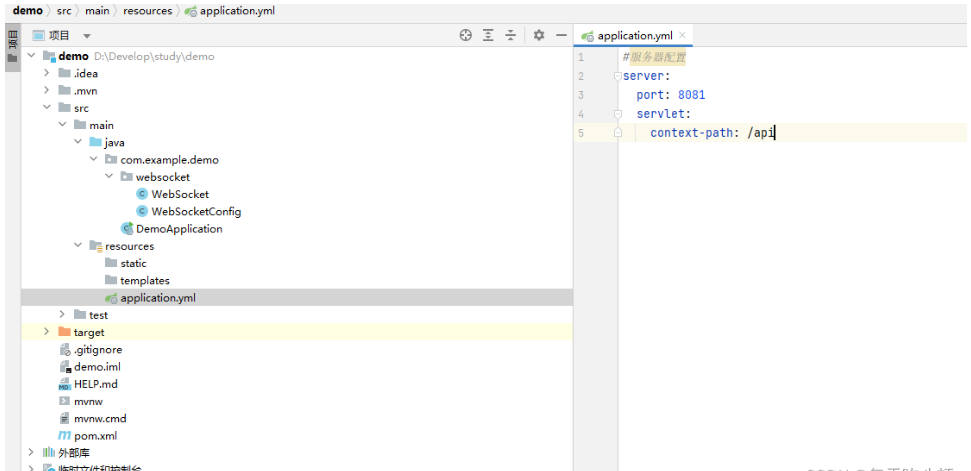Screen dimensions: 971x471
Task: Click the WebSocketConfig class icon
Action: 142,212
